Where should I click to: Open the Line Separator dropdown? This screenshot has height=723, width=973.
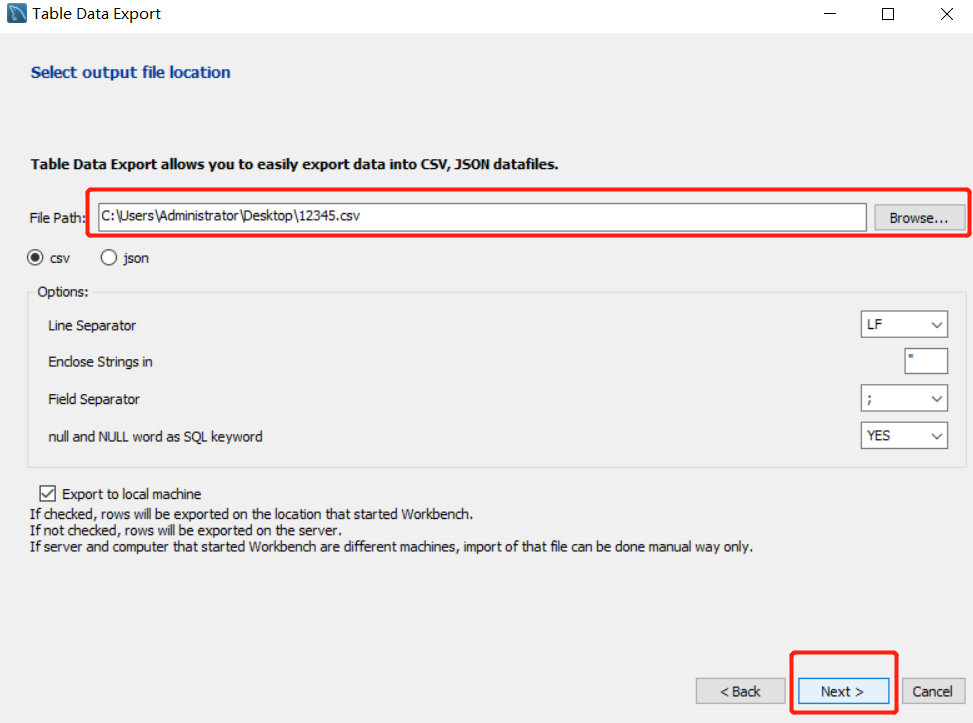pos(904,325)
